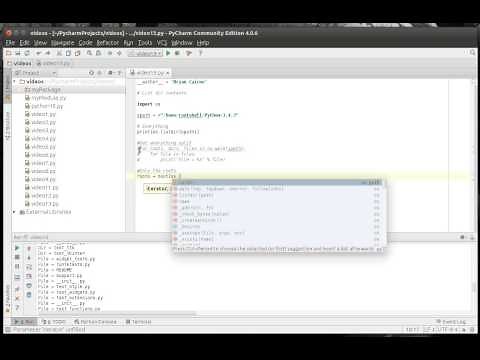
Task: Switch to the 6: TODO tool tab
Action: [54, 322]
